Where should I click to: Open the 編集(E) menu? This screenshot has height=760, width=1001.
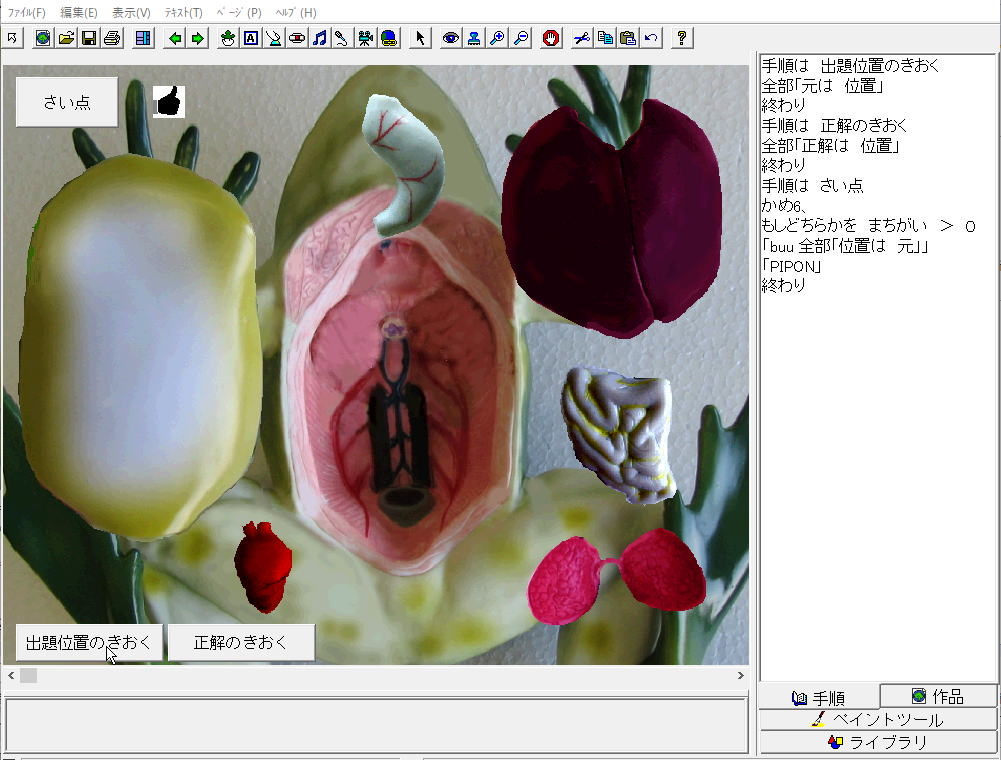pos(79,12)
